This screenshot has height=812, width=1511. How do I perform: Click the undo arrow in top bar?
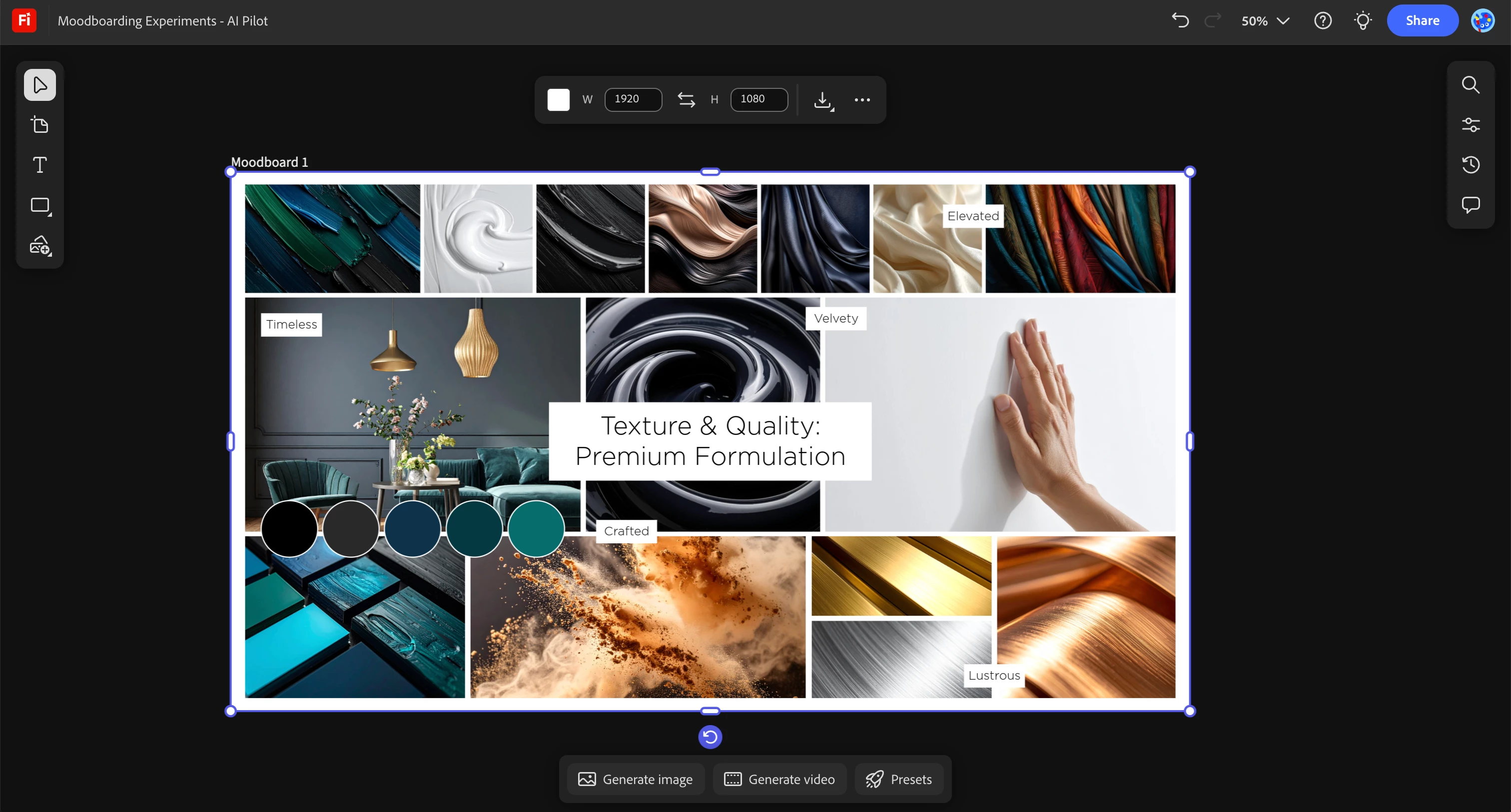pos(1180,20)
